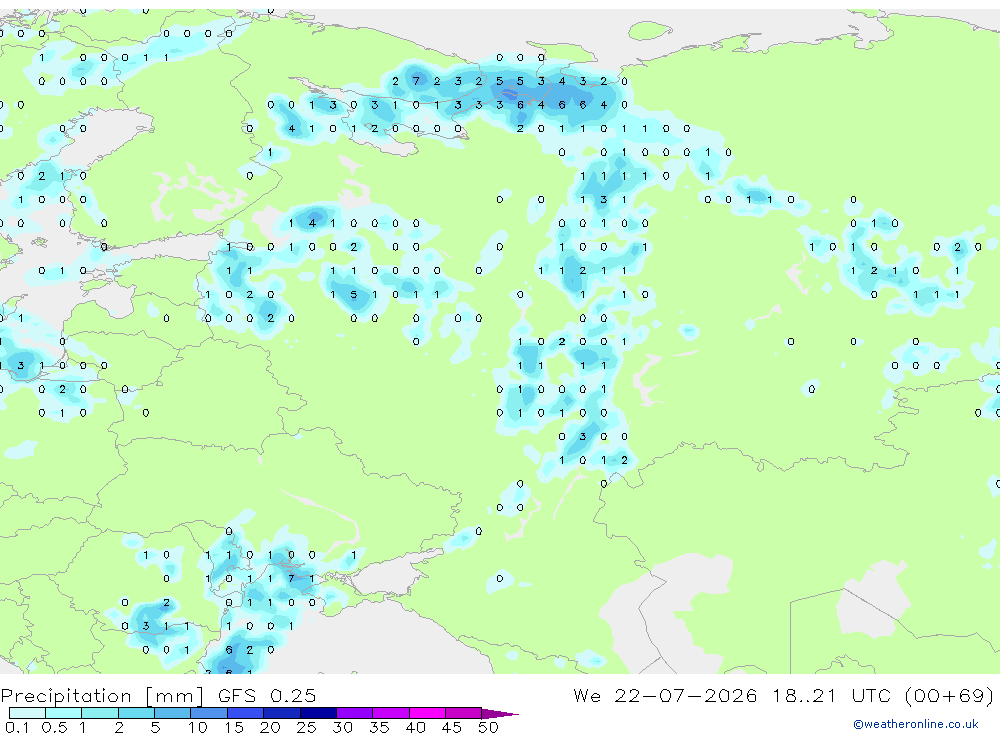The image size is (1000, 733).
Task: Click the '10' legend scale label
Action: point(198,727)
